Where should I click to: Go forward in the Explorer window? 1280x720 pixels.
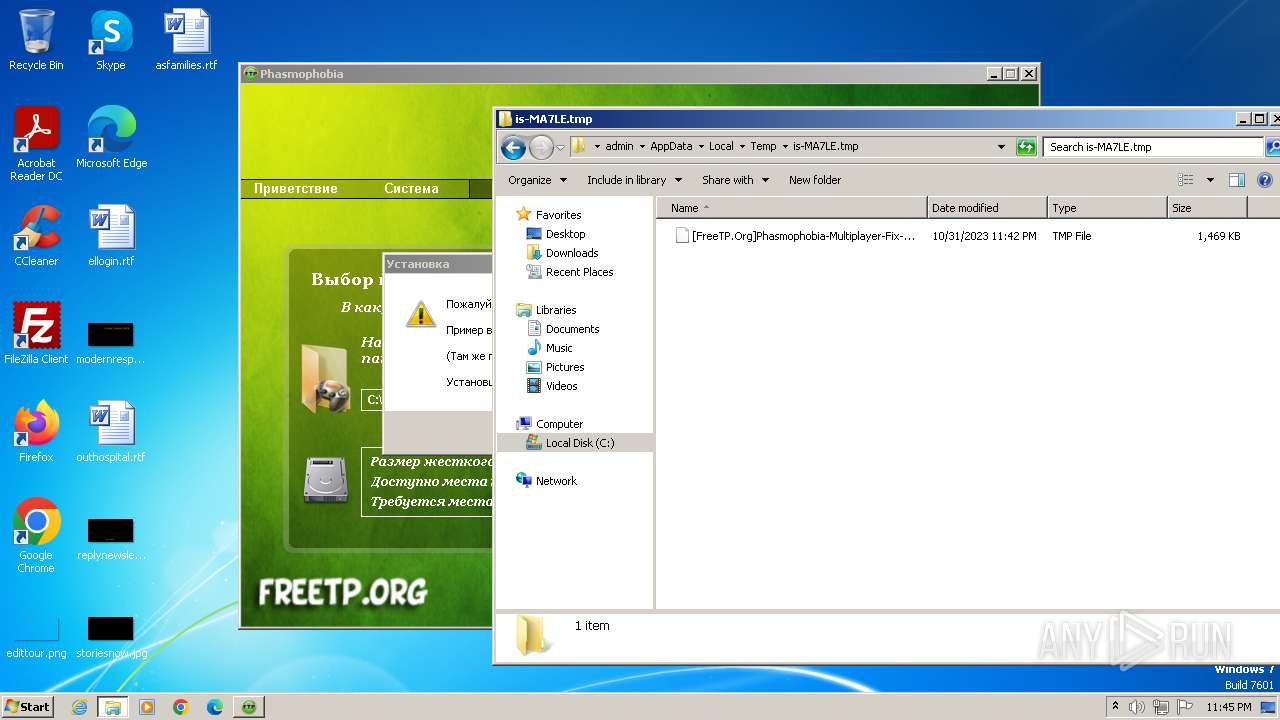541,147
